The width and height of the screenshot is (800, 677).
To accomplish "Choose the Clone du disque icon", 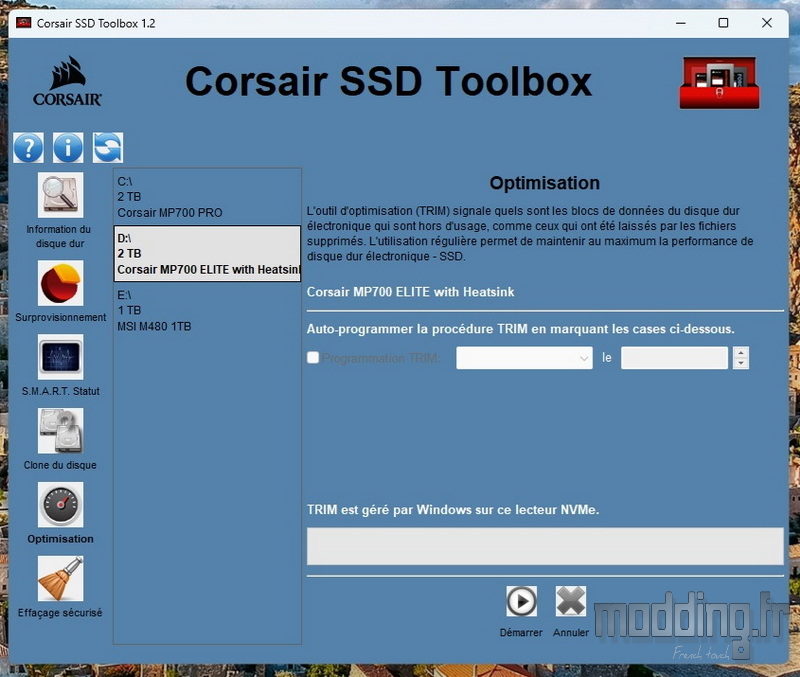I will [x=60, y=431].
